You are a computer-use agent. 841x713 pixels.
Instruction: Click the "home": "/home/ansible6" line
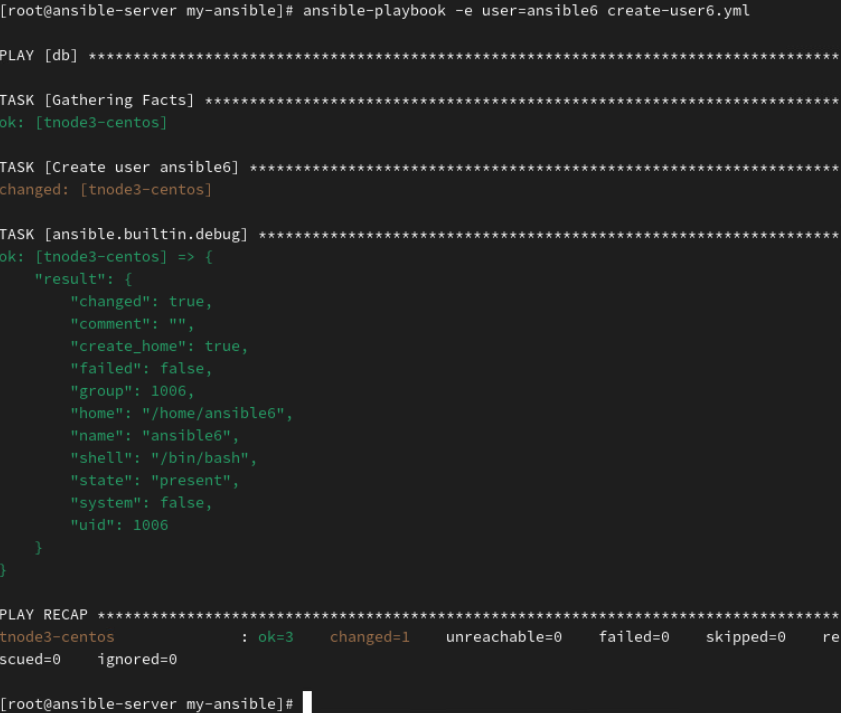coord(181,414)
